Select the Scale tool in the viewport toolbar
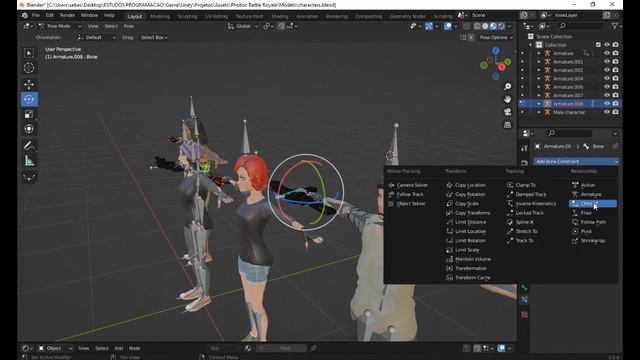Image resolution: width=640 pixels, height=360 pixels. 29,114
